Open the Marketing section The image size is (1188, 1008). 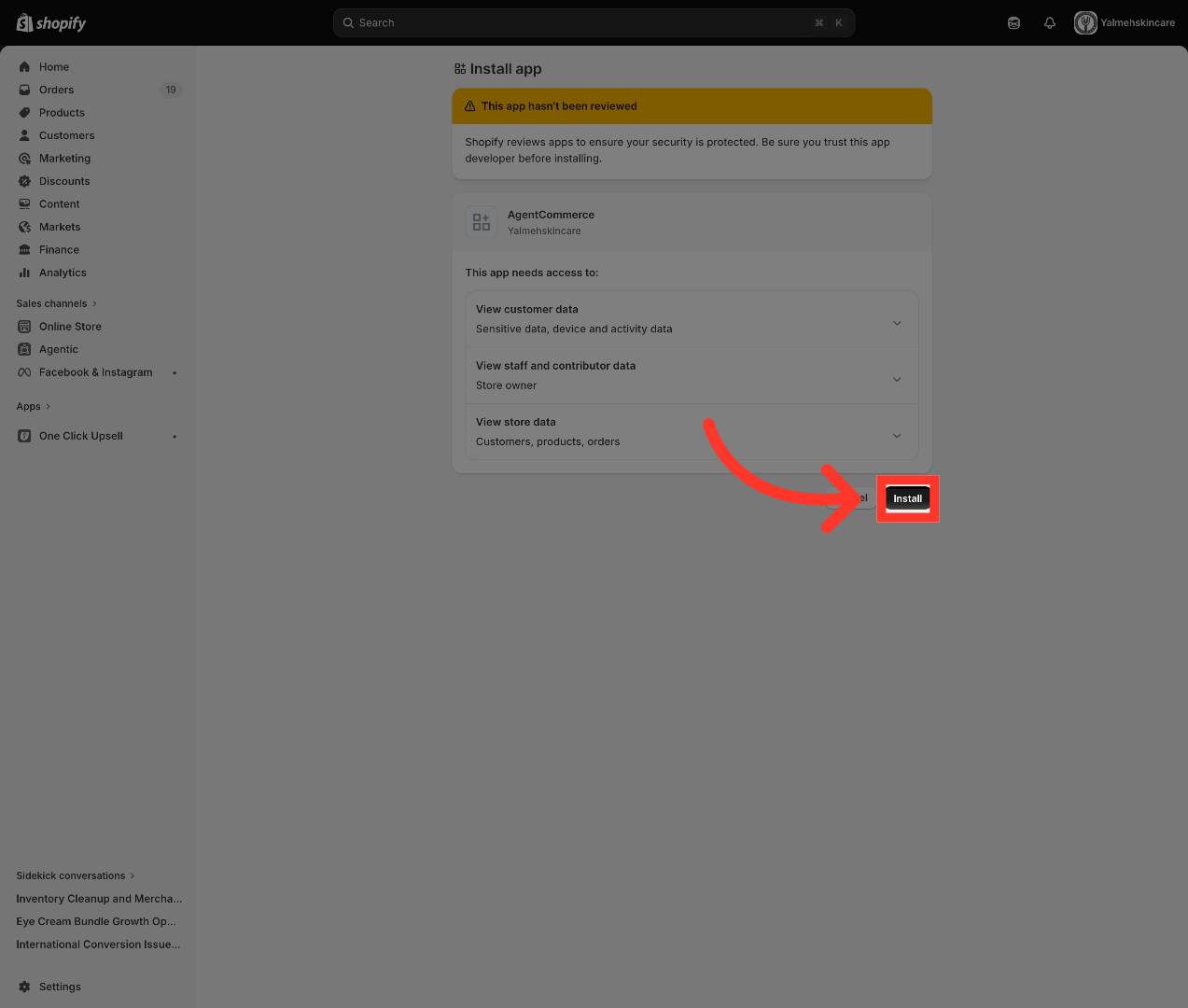coord(65,159)
